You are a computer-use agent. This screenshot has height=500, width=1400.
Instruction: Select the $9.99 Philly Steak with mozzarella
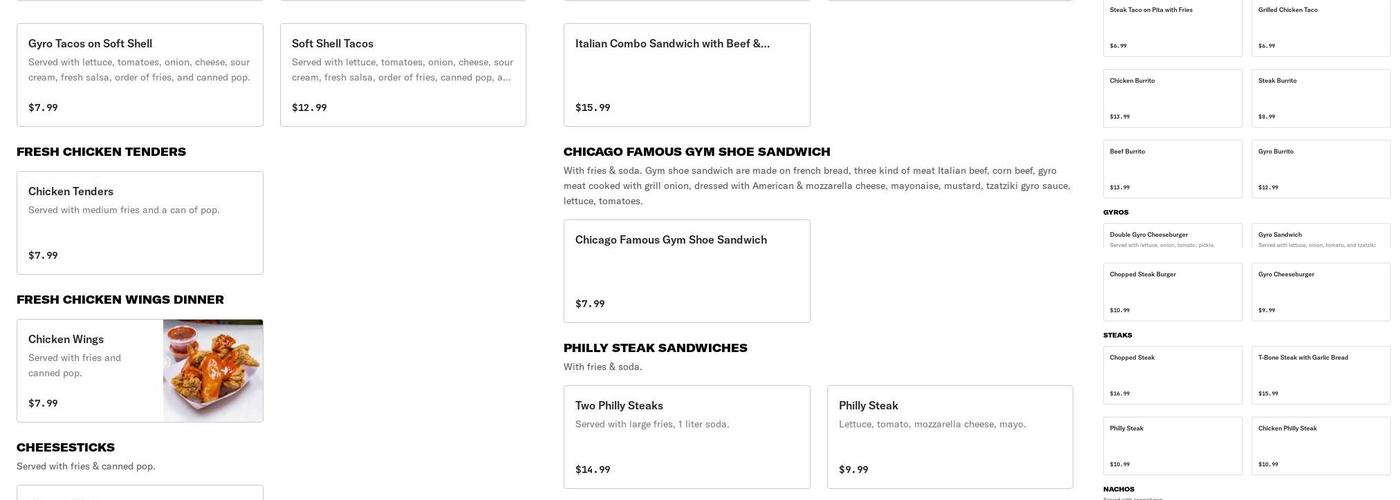pyautogui.click(x=950, y=437)
